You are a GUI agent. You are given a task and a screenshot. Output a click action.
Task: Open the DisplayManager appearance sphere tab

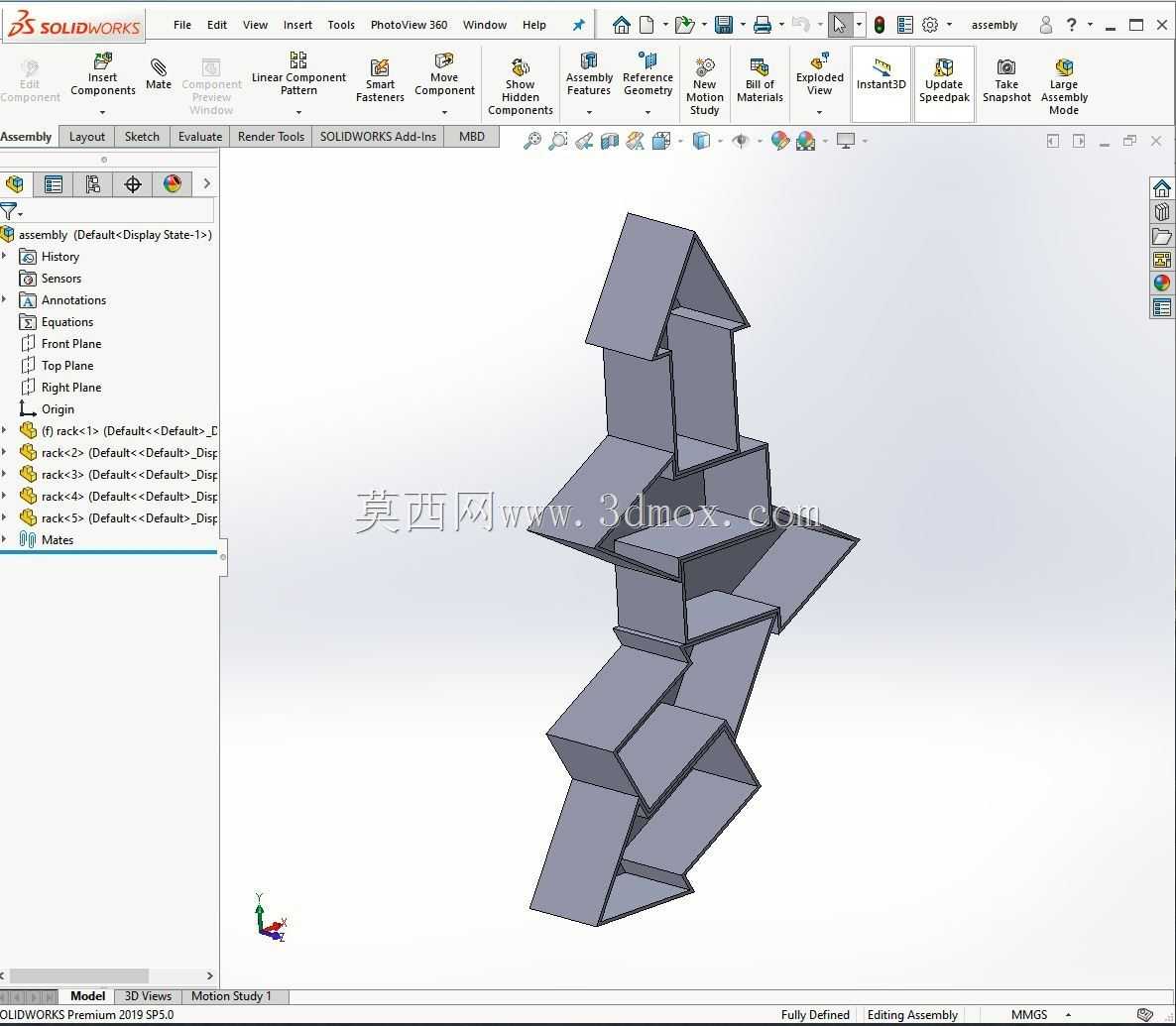[173, 184]
